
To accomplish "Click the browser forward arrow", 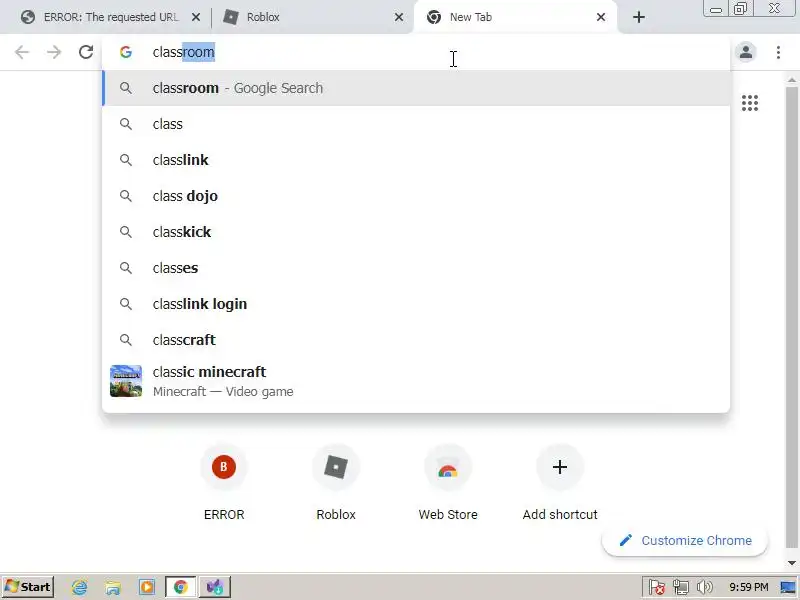I will click(54, 52).
